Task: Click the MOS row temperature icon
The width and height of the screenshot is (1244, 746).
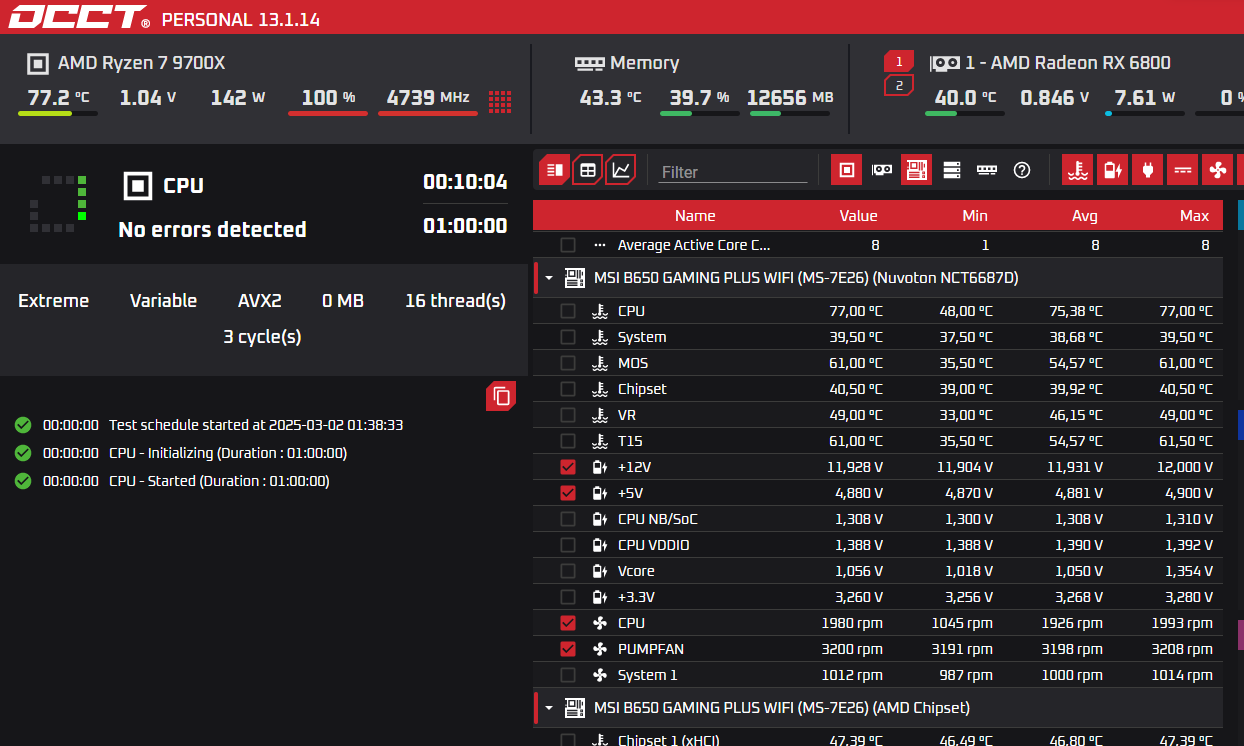Action: coord(600,363)
